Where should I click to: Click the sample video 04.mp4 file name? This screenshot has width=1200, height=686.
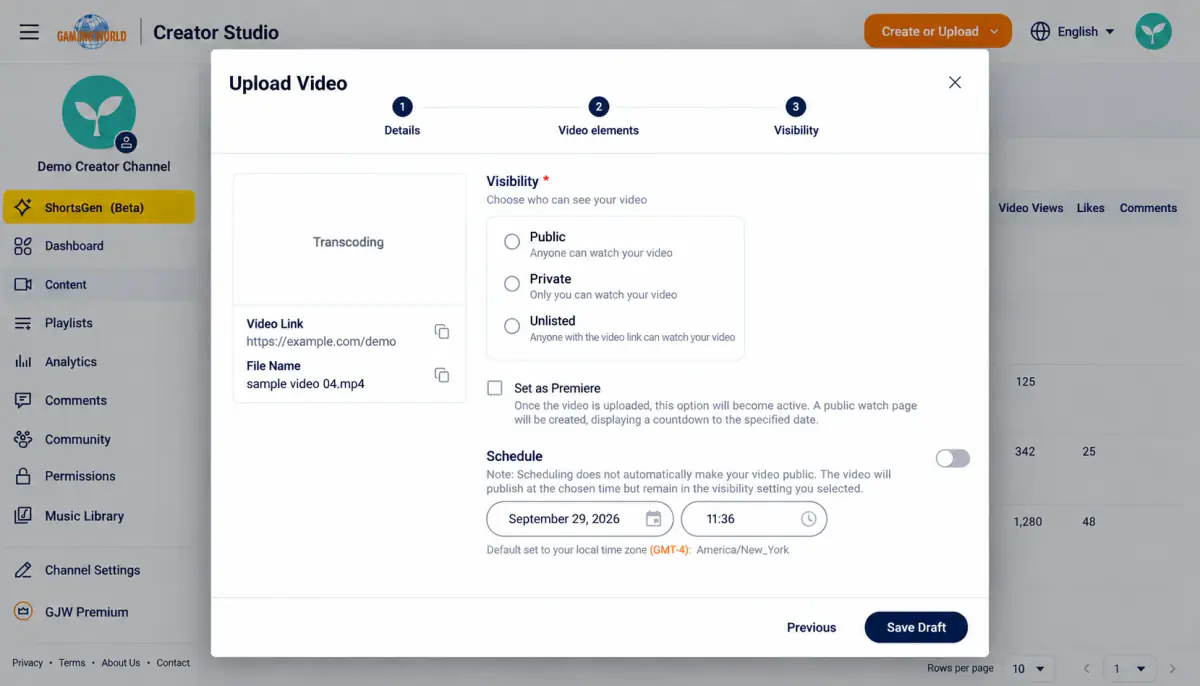[x=305, y=384]
